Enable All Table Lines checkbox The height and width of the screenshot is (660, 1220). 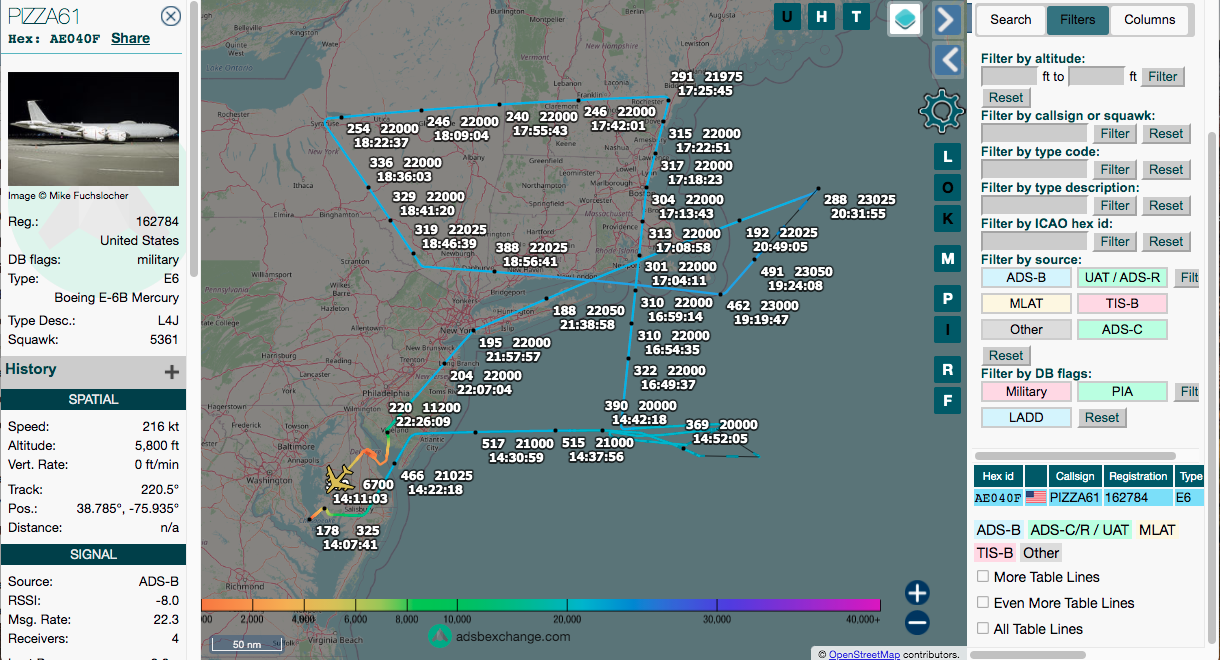[x=983, y=628]
